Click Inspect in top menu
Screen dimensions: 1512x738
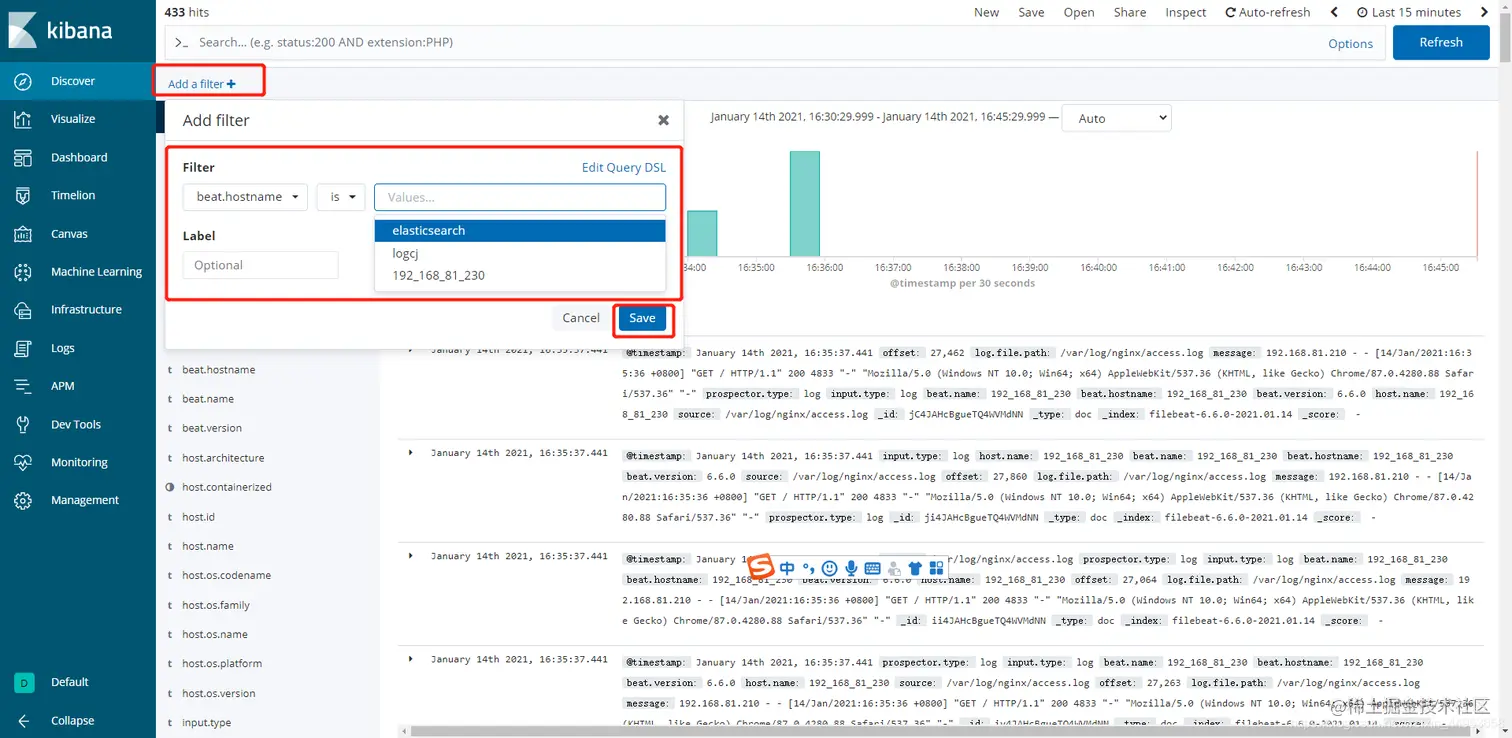pos(1186,12)
